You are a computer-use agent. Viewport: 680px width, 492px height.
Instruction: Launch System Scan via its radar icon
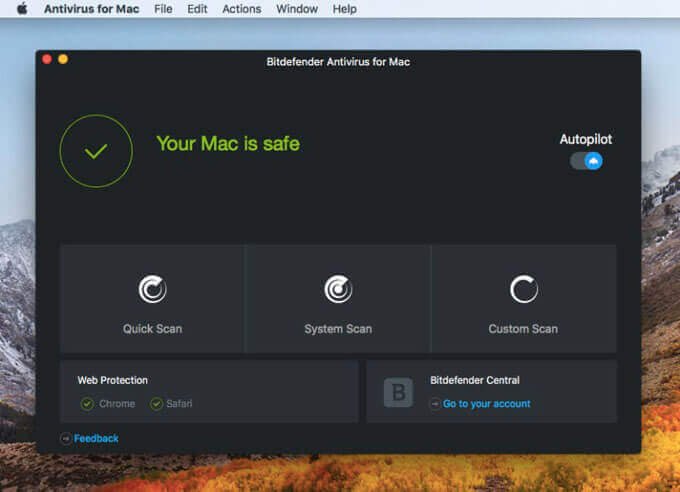point(338,289)
